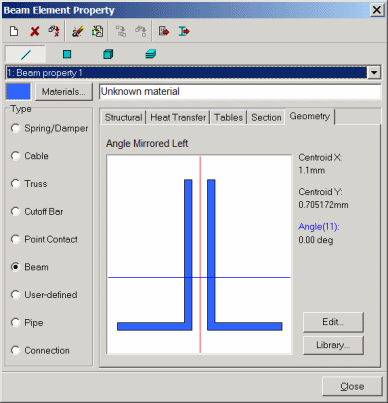Open the section Library...

333,345
